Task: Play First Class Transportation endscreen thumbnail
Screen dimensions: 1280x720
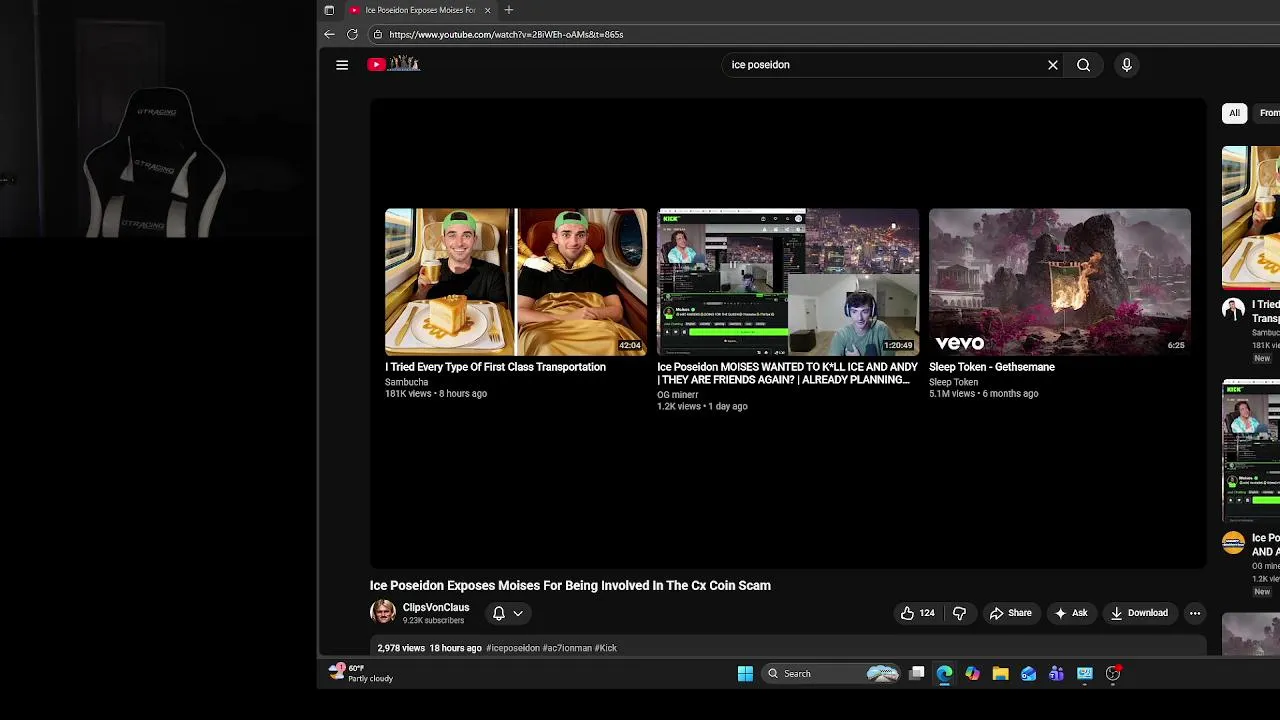Action: pyautogui.click(x=516, y=281)
